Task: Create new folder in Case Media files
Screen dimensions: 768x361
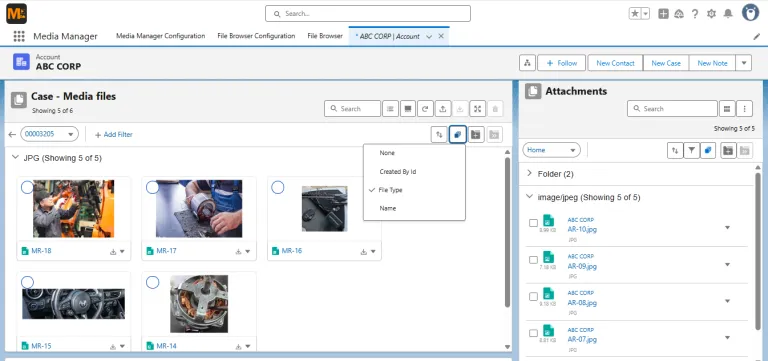Action: (476, 134)
